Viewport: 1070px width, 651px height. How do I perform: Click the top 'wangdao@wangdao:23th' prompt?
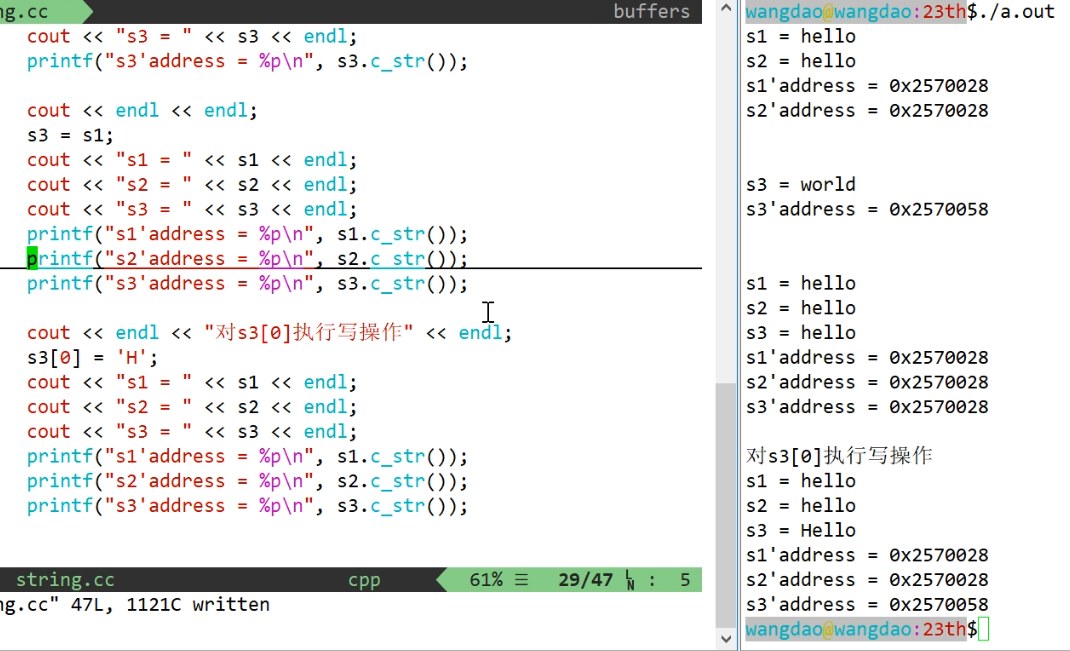pos(856,11)
